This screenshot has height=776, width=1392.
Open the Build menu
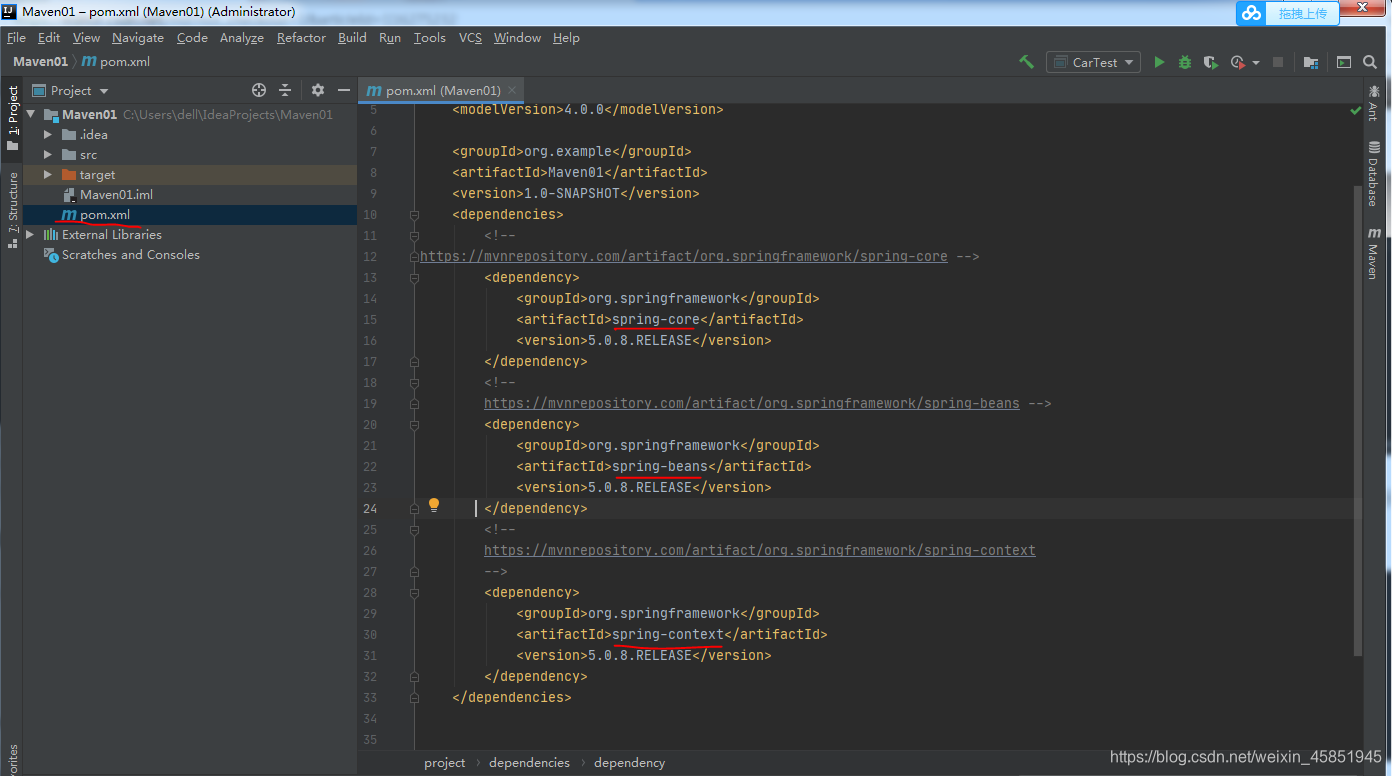pyautogui.click(x=352, y=37)
